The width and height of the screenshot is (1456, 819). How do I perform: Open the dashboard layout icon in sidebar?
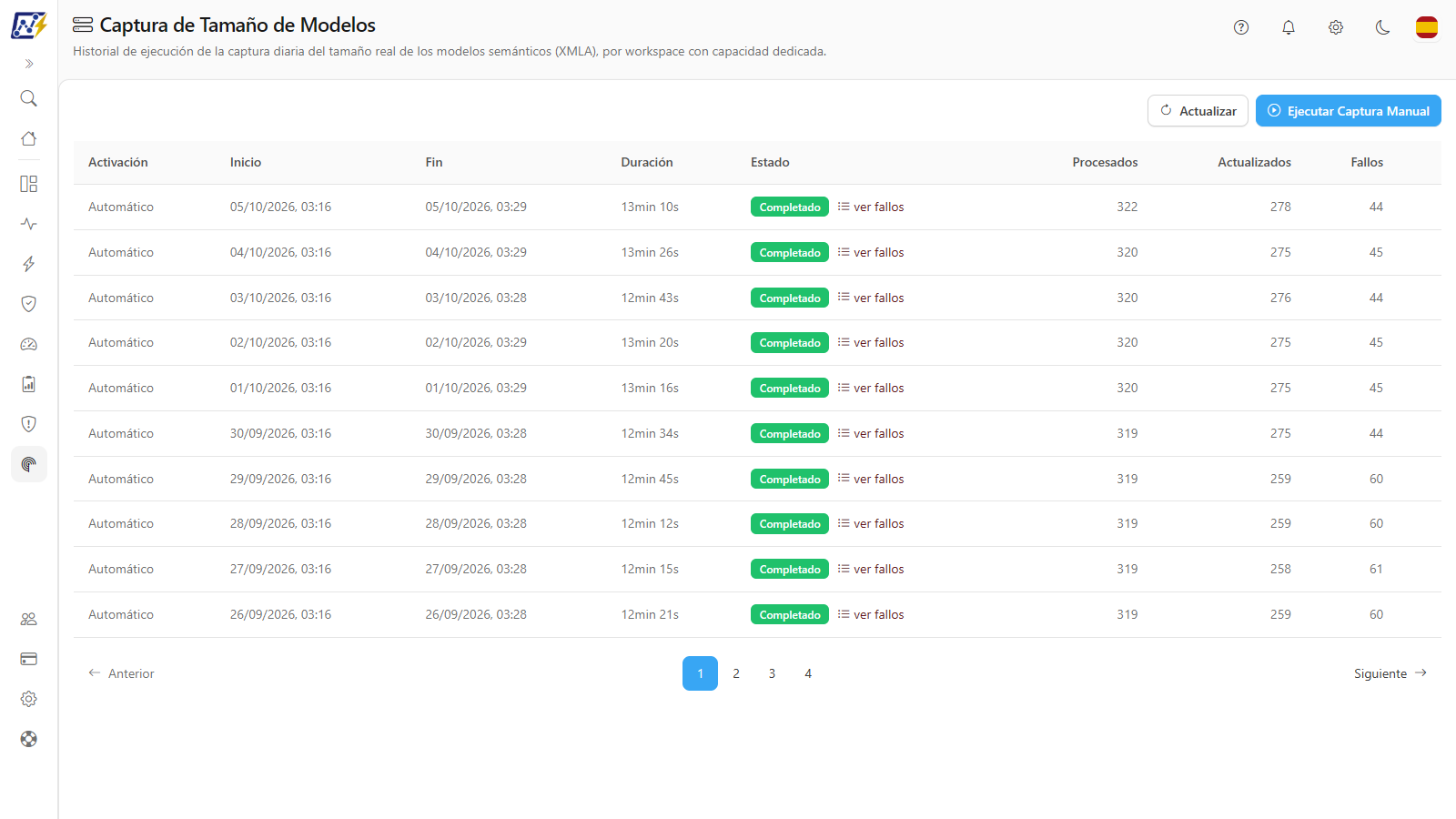tap(29, 184)
